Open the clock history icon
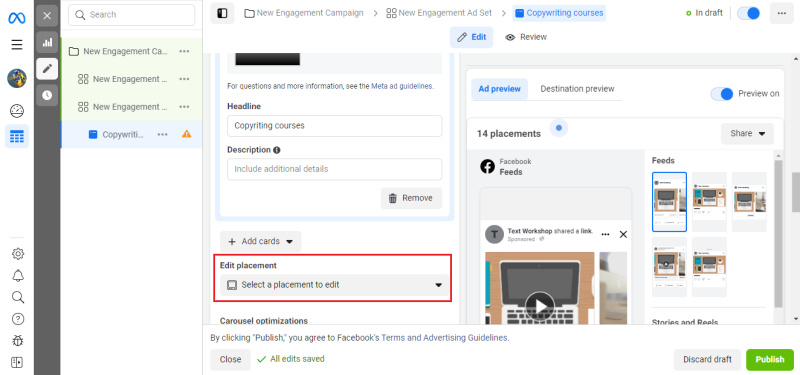 (x=47, y=95)
